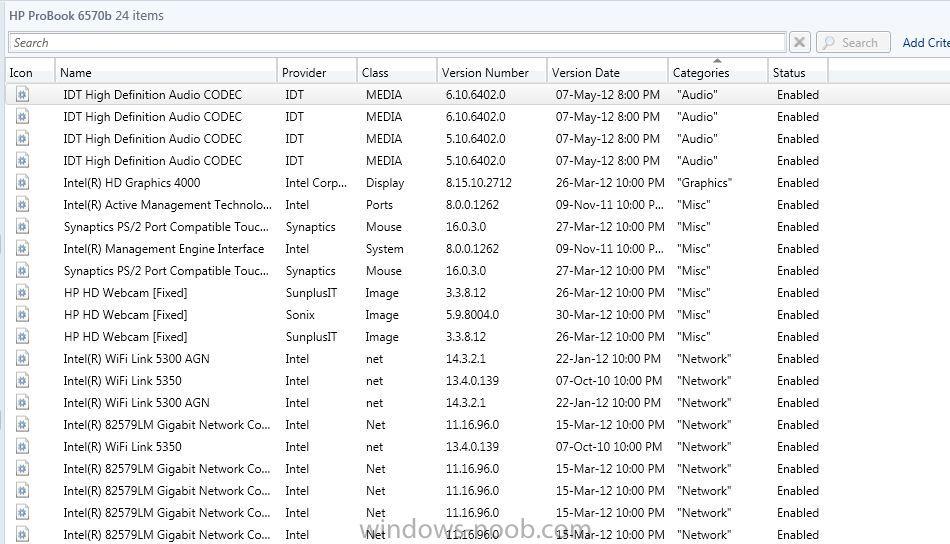Clear the search box with the X icon

pos(800,42)
